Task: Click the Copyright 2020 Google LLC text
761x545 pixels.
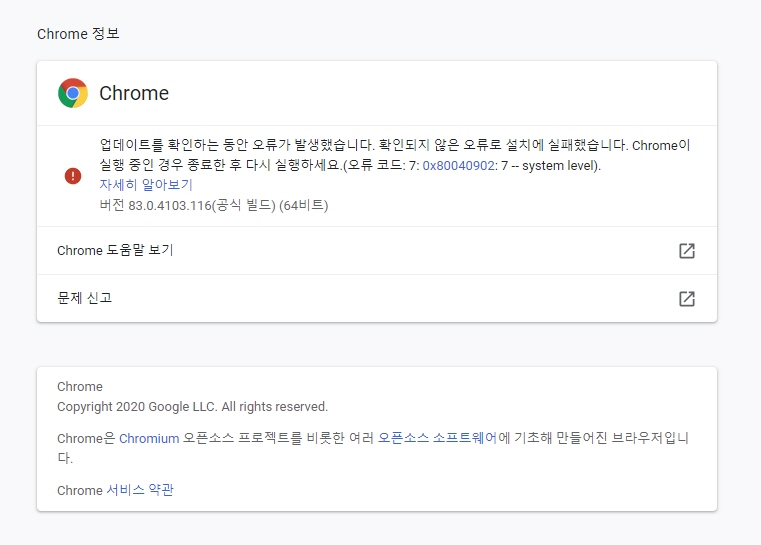Action: tap(192, 407)
